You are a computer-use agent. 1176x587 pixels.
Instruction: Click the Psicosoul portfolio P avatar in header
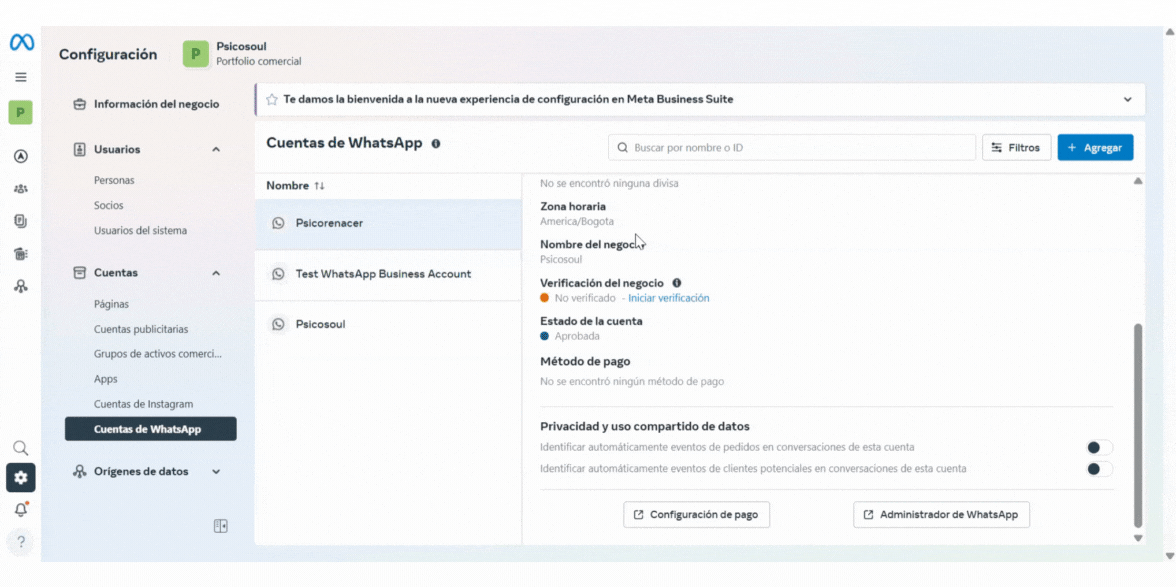(196, 54)
